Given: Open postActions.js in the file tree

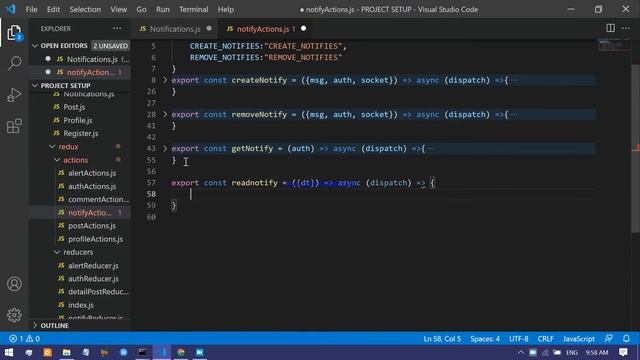Looking at the screenshot, I should 92,226.
